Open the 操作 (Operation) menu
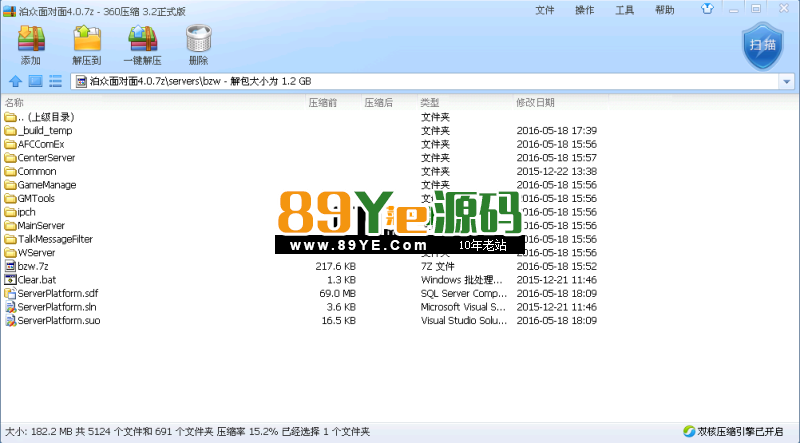 click(585, 10)
